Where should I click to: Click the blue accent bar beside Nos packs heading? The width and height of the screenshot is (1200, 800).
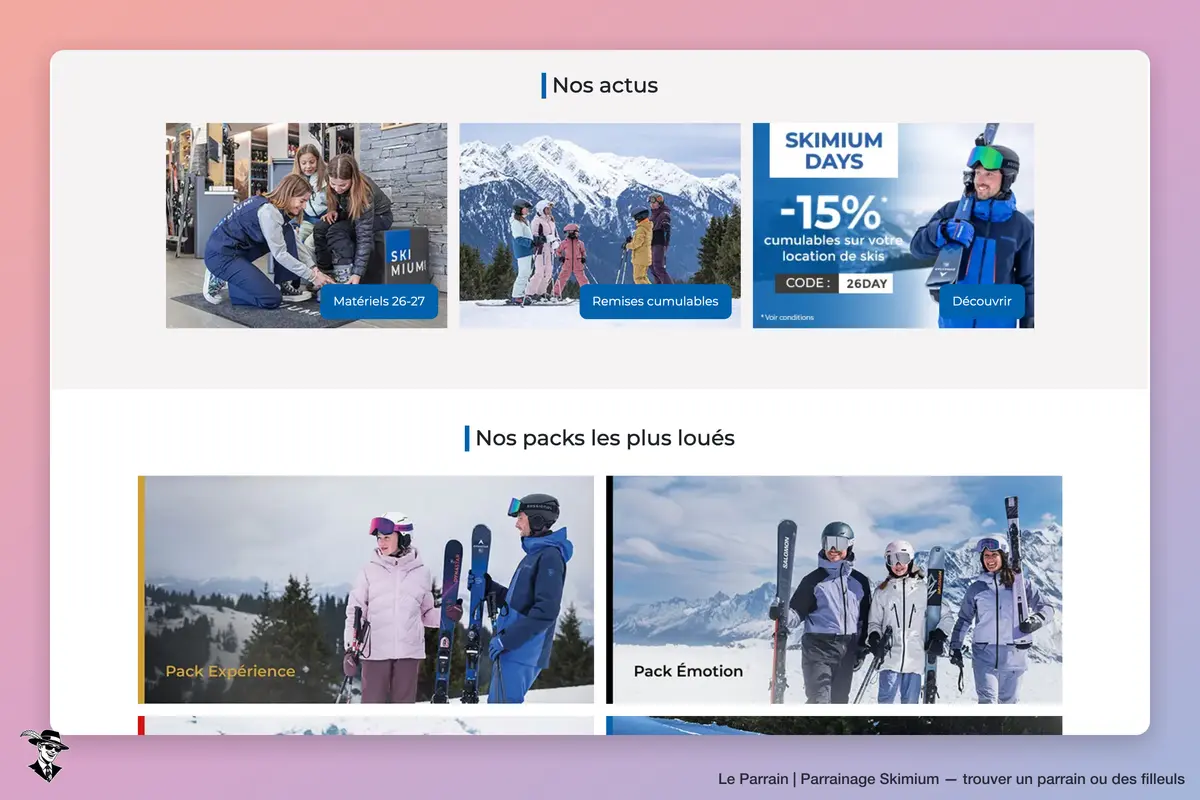click(x=467, y=438)
